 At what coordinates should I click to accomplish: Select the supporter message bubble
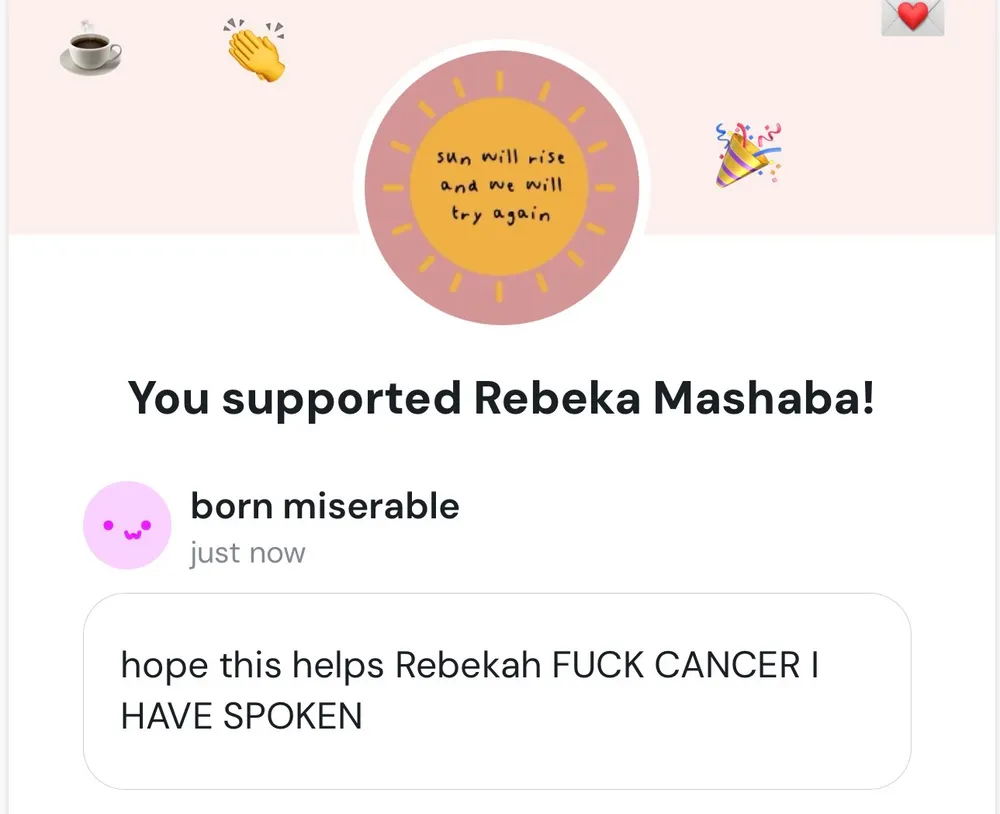[497, 690]
